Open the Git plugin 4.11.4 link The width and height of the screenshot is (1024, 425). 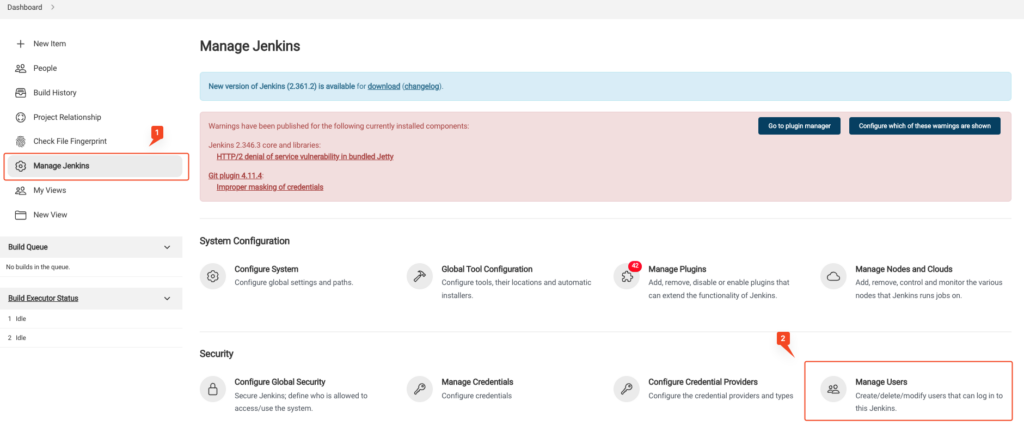pyautogui.click(x=235, y=176)
